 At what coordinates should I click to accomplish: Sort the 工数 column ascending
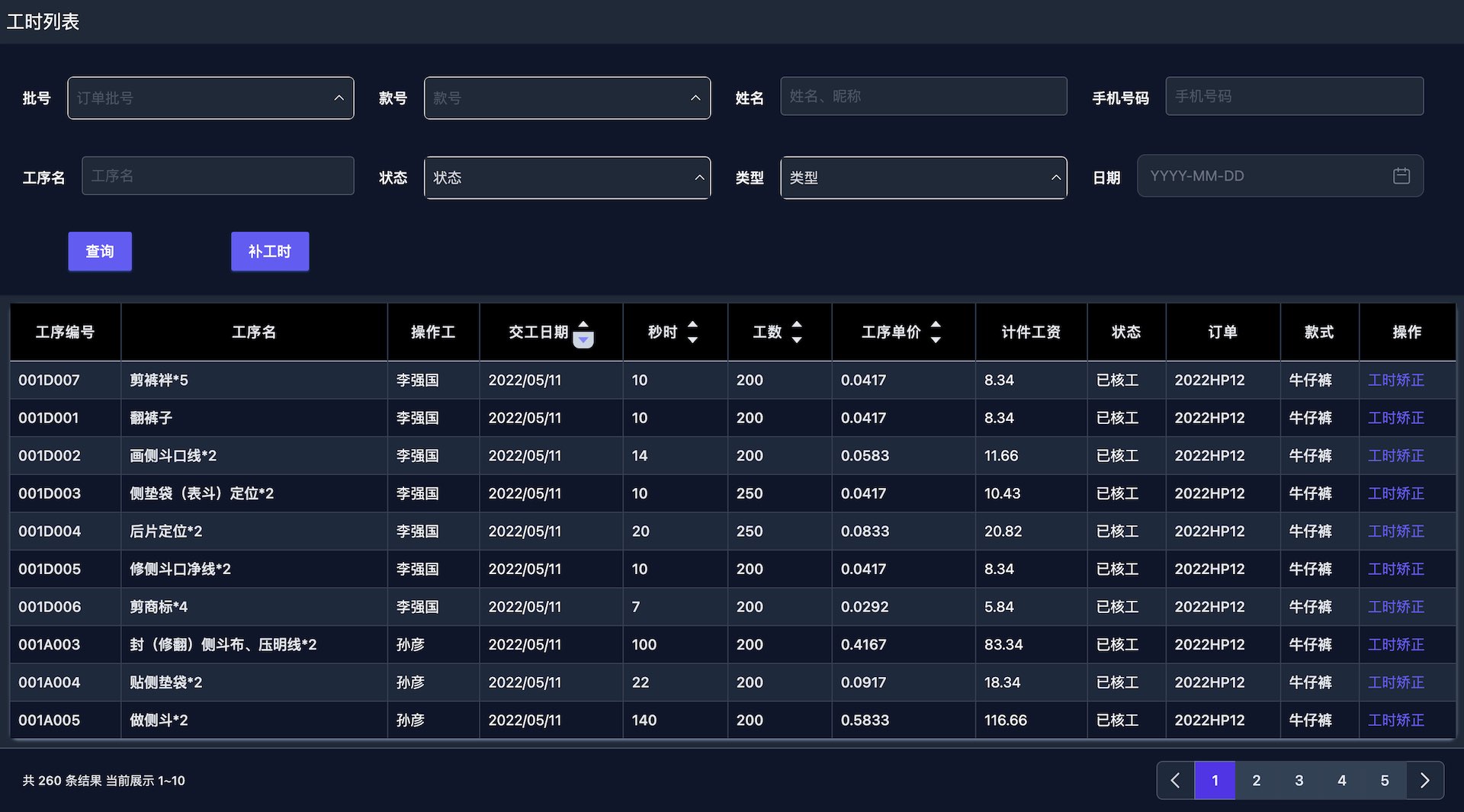[797, 324]
